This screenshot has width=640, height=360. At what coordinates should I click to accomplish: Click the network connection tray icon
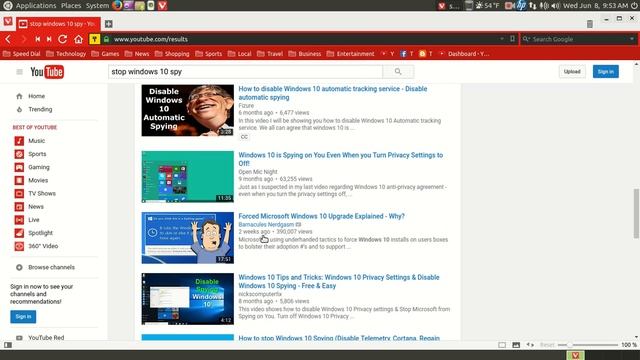click(x=533, y=5)
